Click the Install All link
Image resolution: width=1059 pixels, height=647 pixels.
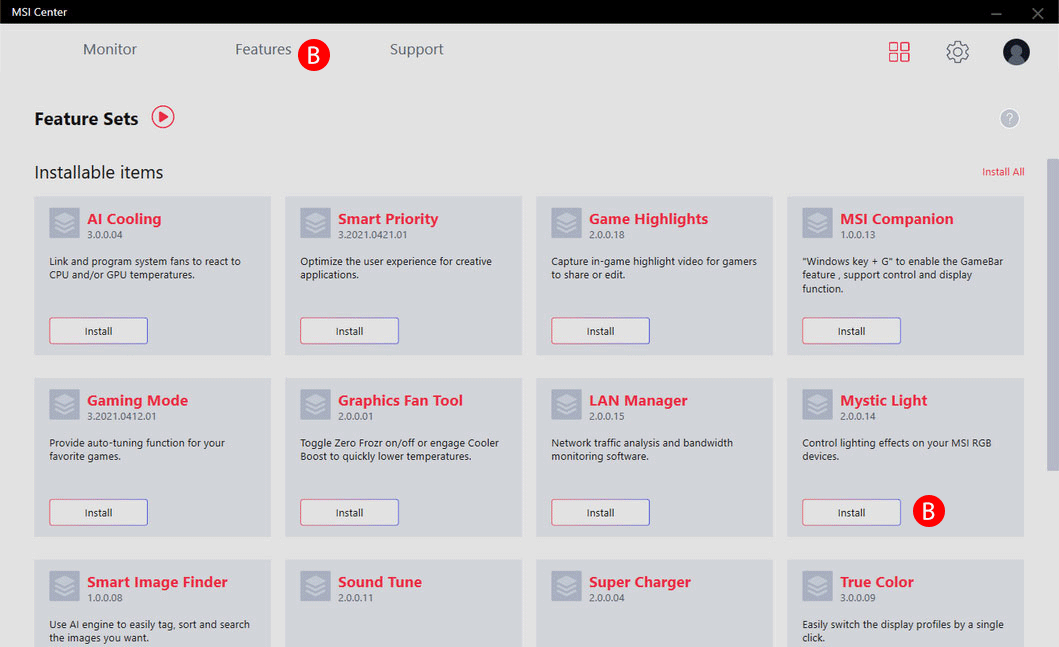(1003, 172)
